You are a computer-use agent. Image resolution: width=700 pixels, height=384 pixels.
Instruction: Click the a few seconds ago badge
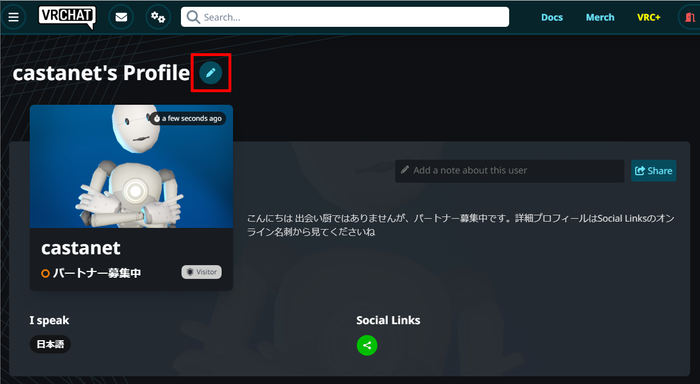(188, 118)
